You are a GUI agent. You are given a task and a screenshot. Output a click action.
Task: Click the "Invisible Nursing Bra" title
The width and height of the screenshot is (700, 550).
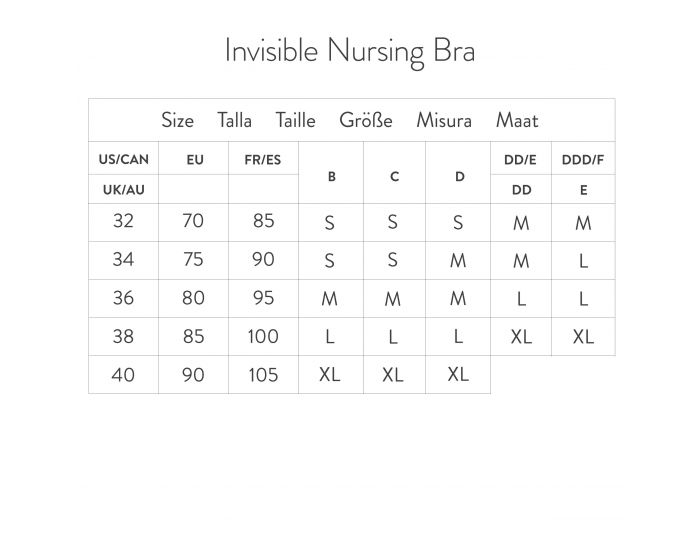click(349, 52)
